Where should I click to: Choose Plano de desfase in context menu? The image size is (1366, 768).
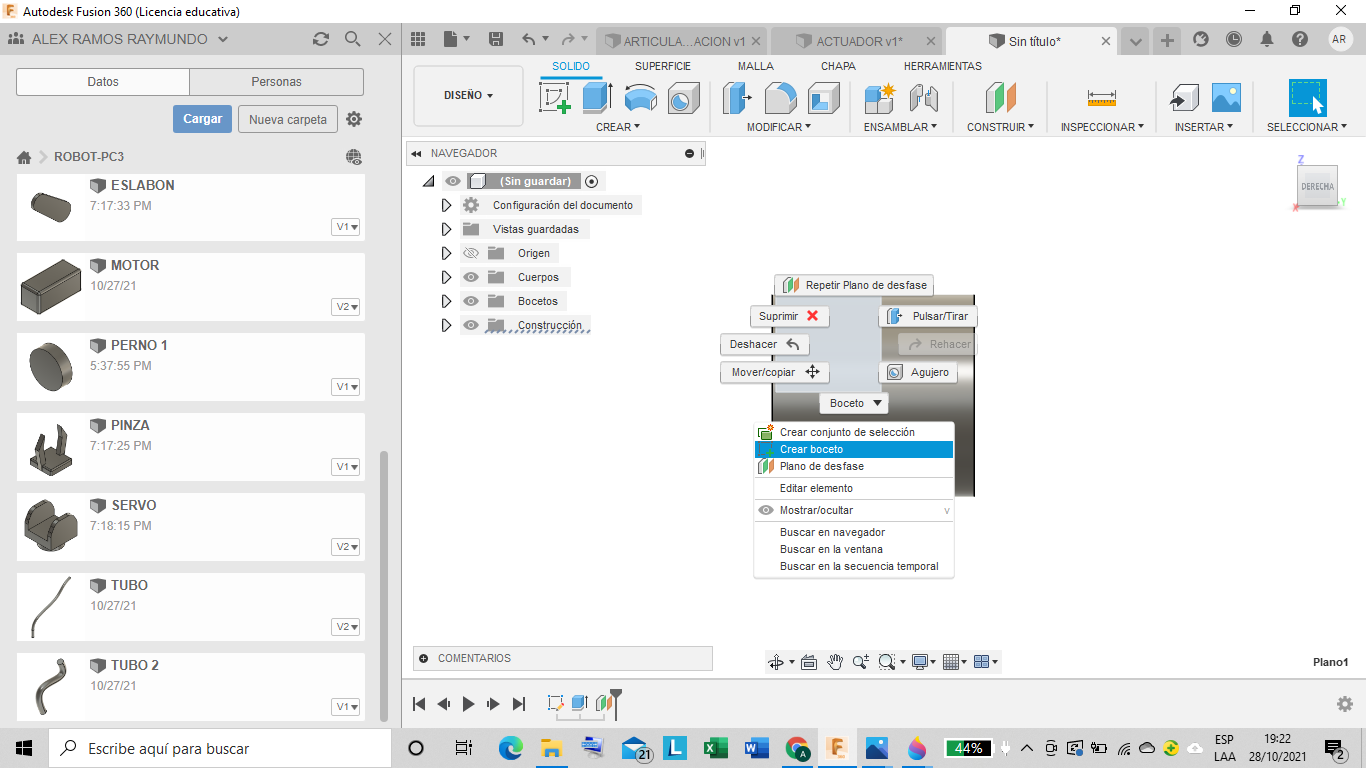pos(854,466)
